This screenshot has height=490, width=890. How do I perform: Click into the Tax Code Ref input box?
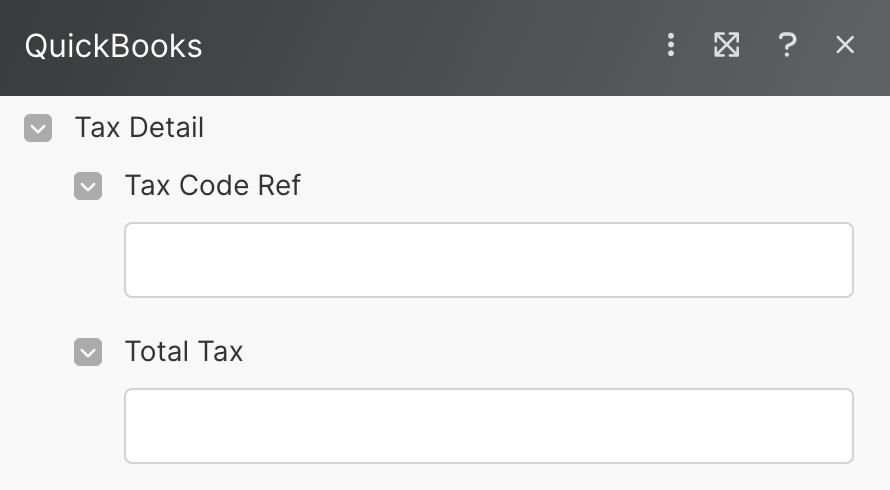488,260
